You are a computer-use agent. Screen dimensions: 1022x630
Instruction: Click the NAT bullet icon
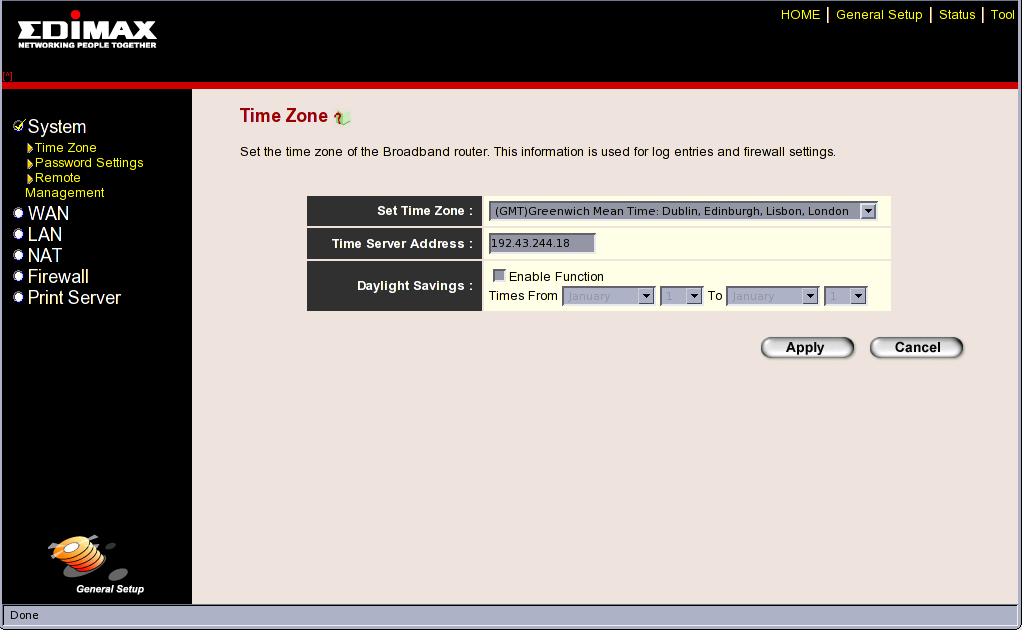click(x=18, y=255)
